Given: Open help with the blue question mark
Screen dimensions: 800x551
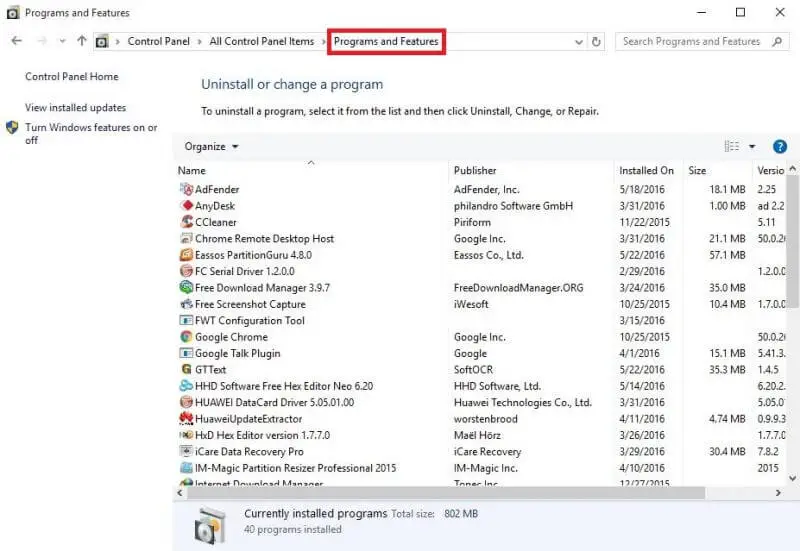Looking at the screenshot, I should [x=780, y=147].
